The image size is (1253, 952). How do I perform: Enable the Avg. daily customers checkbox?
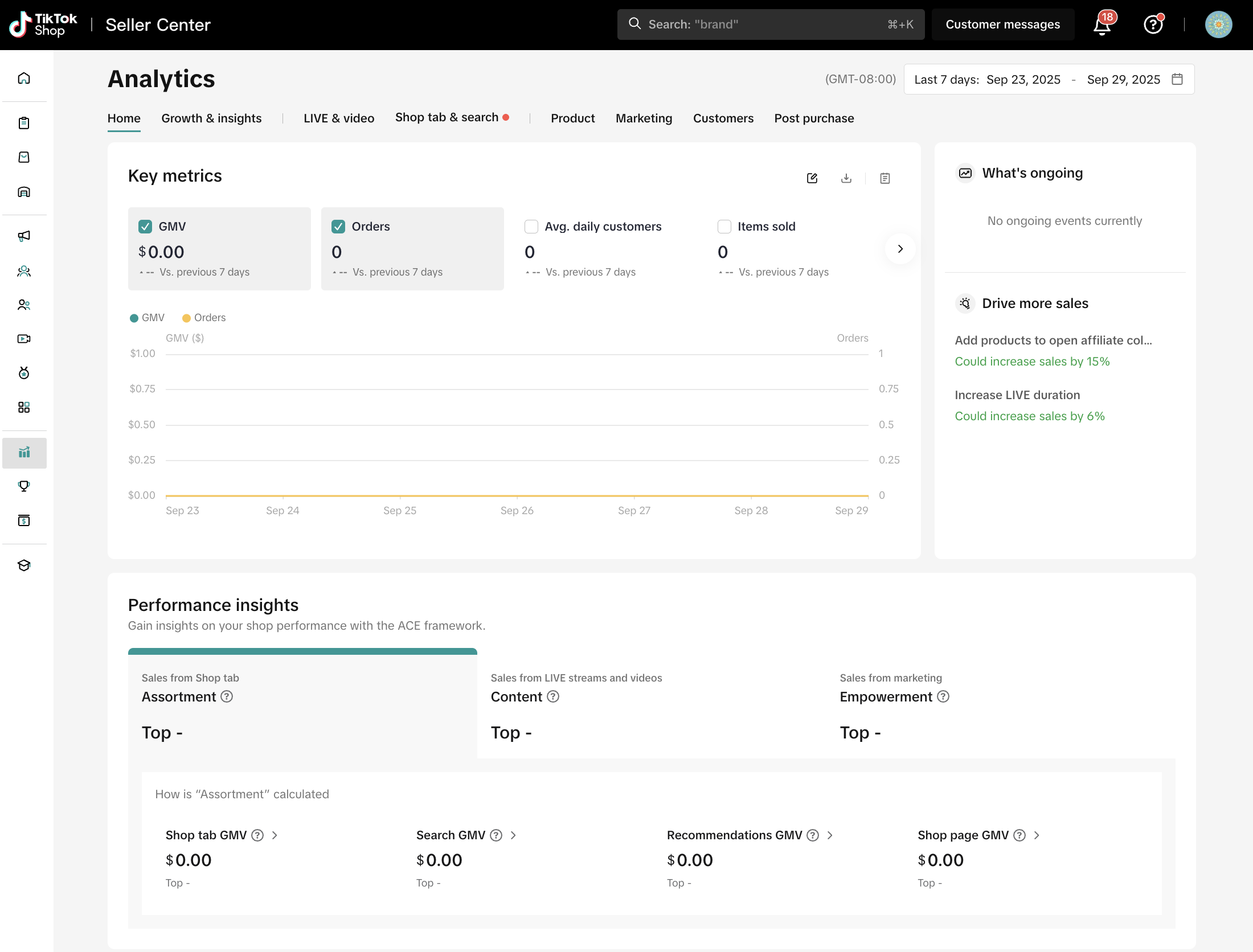531,227
